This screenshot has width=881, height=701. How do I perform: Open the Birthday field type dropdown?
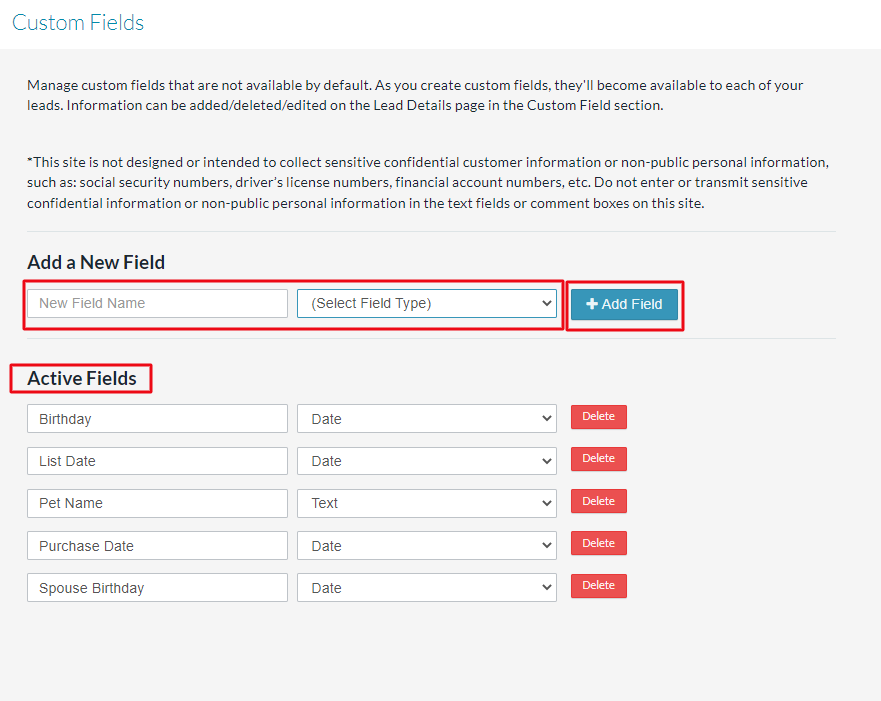click(426, 419)
